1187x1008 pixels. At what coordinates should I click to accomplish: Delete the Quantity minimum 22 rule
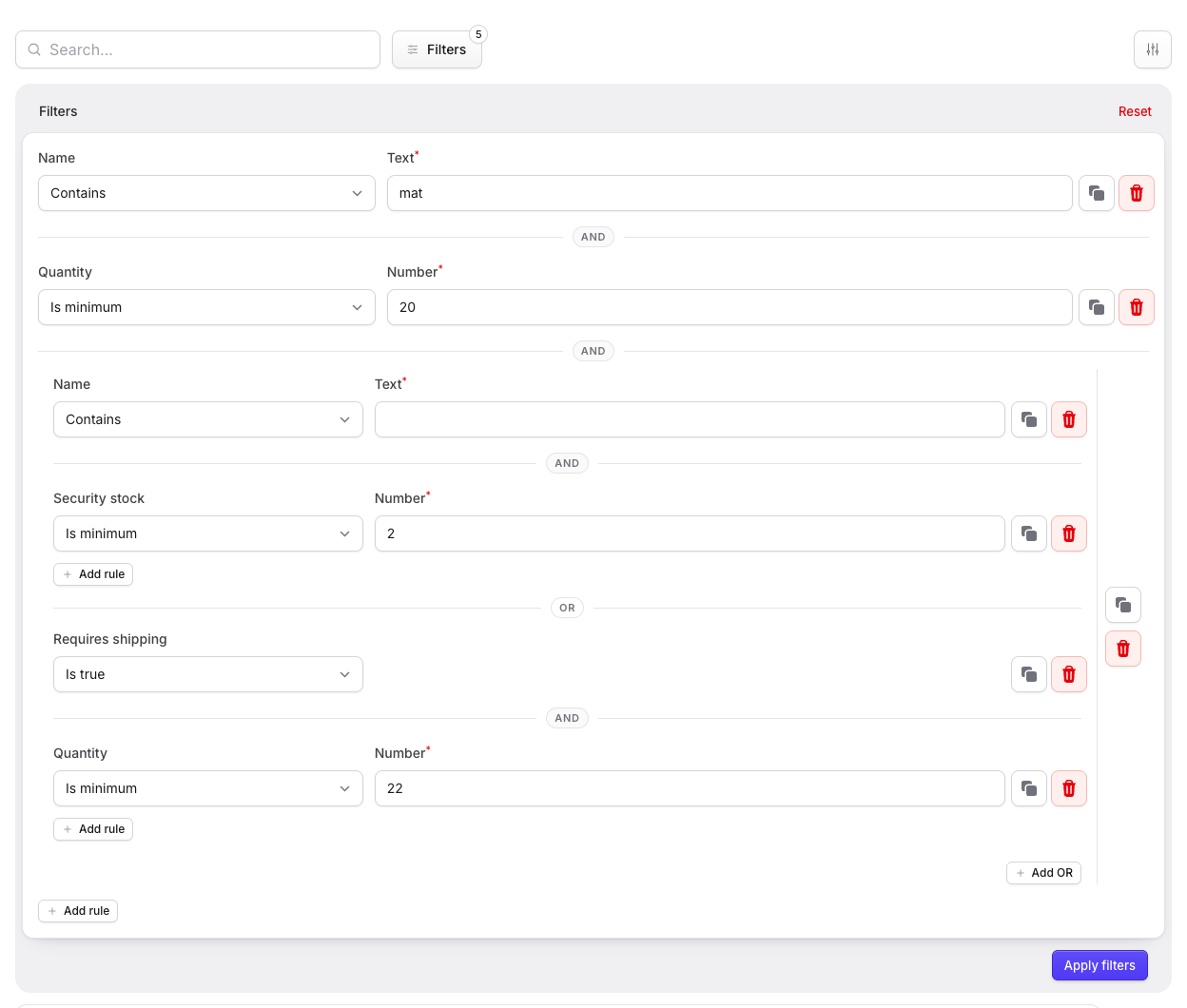tap(1069, 788)
